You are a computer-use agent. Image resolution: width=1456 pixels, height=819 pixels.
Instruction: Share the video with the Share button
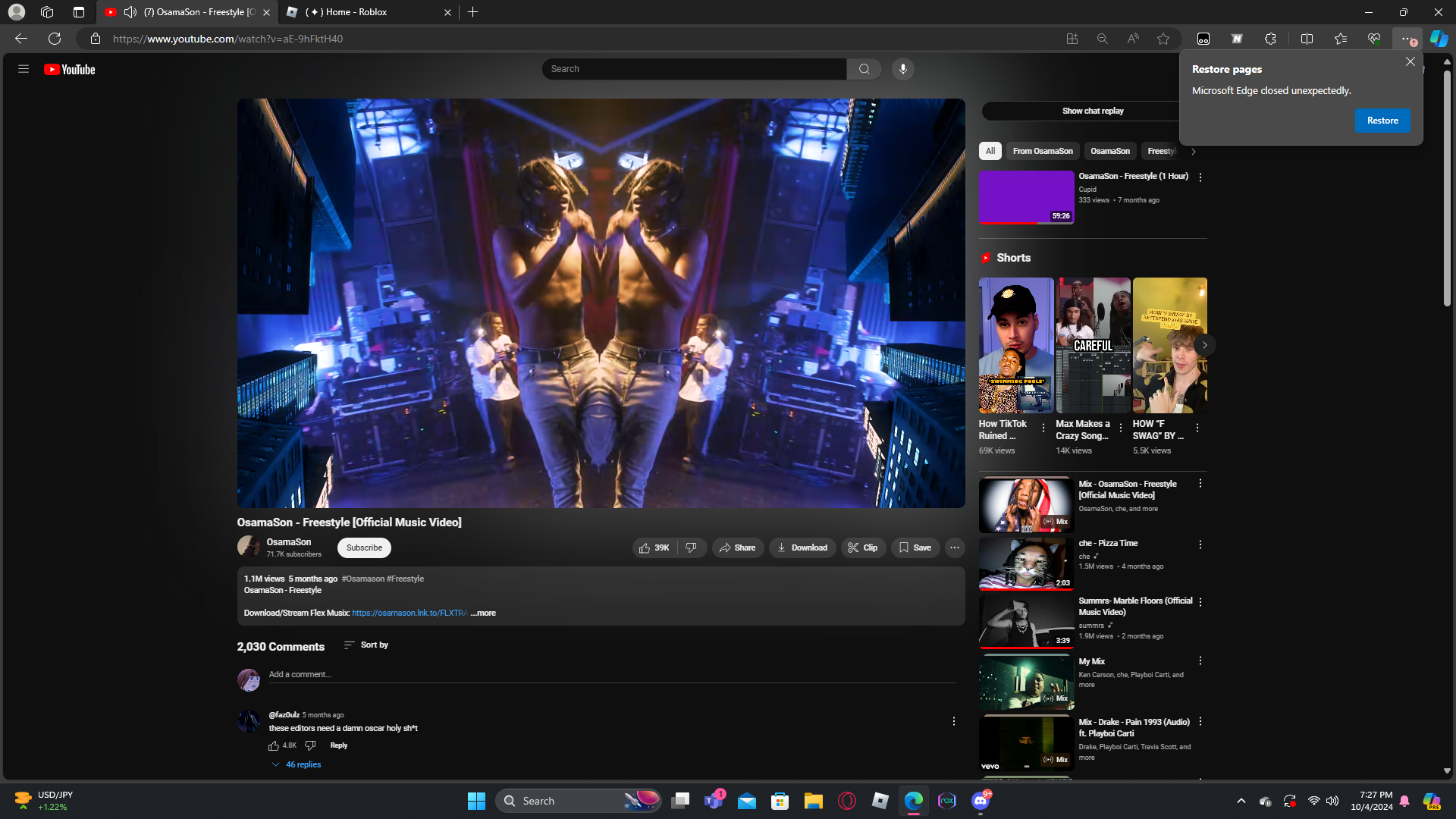(738, 548)
